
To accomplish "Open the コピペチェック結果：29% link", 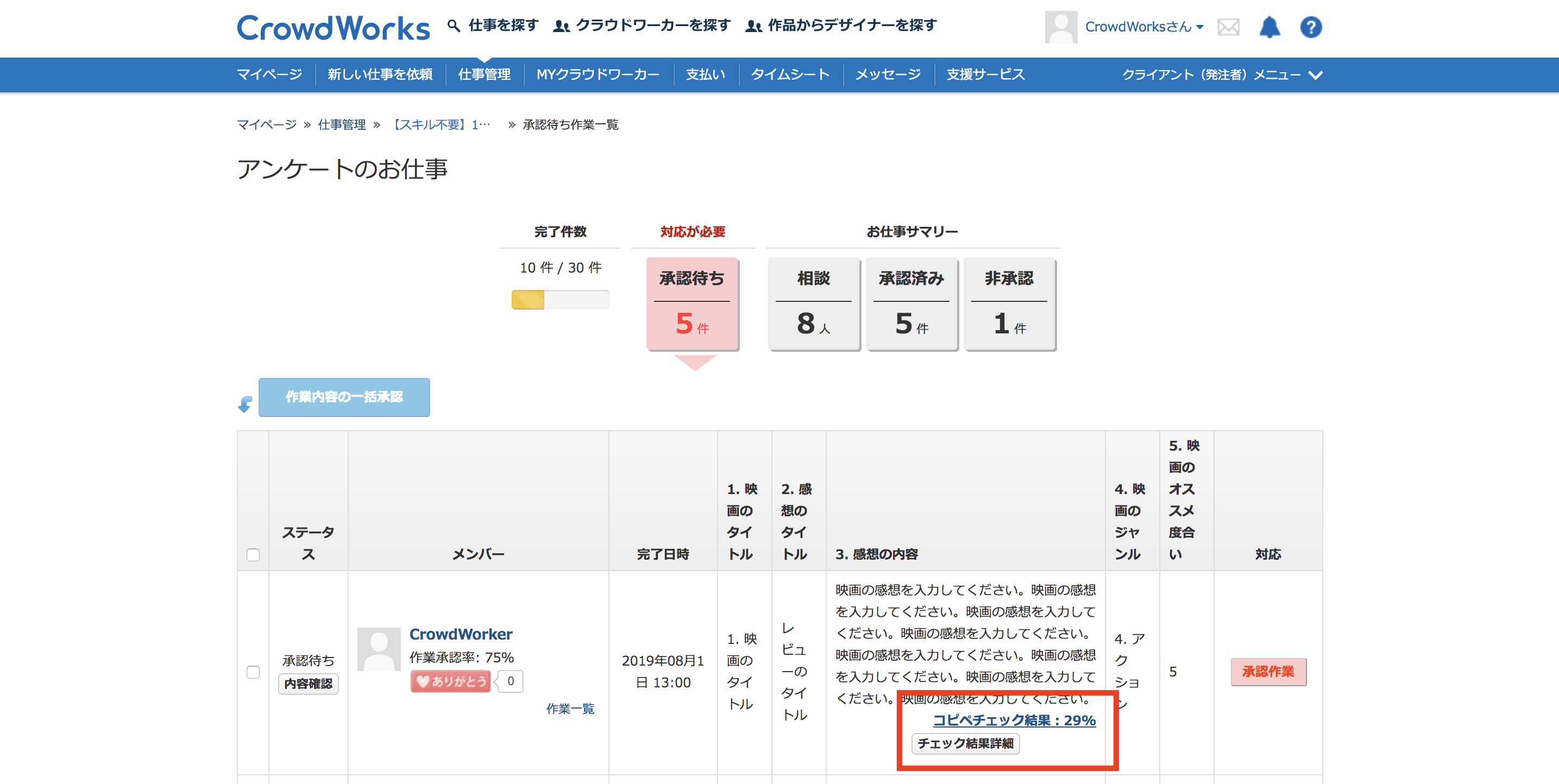I will click(x=1014, y=720).
